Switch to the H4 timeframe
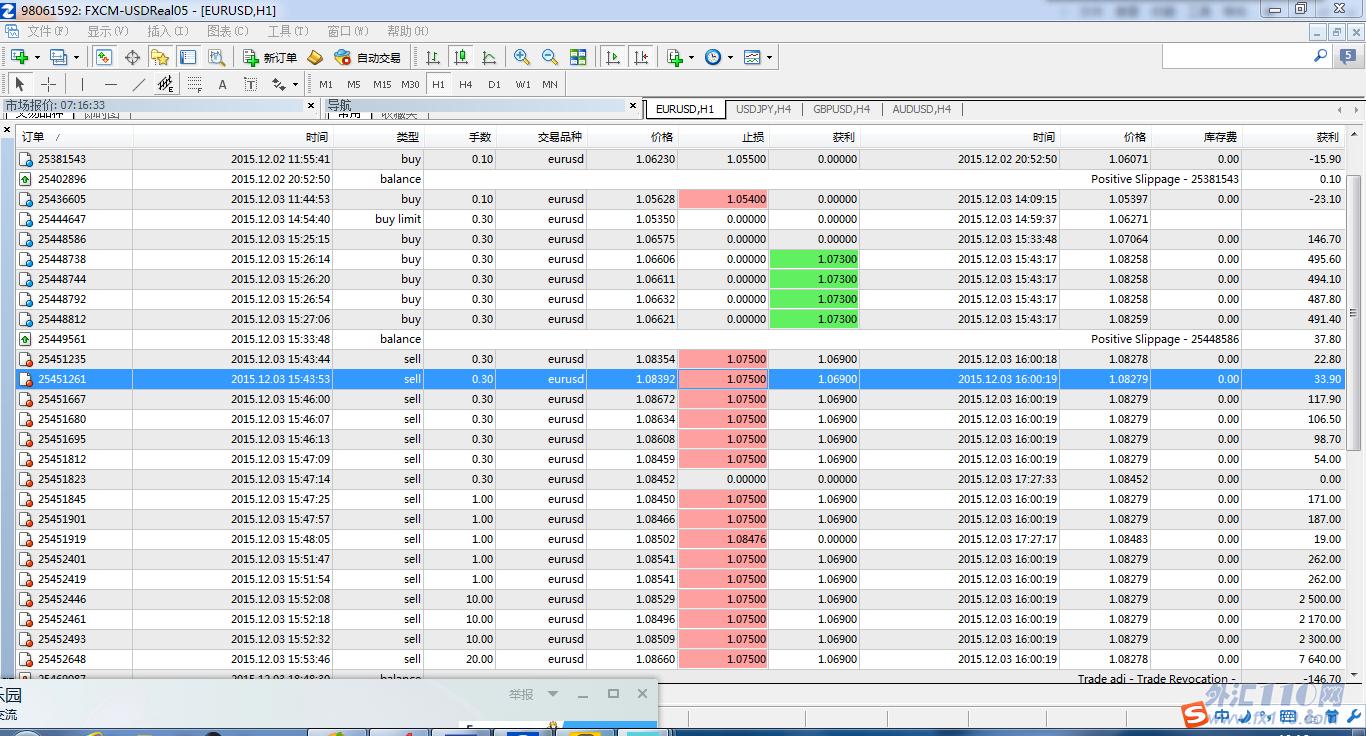Screen dimensions: 1366x736 point(466,85)
